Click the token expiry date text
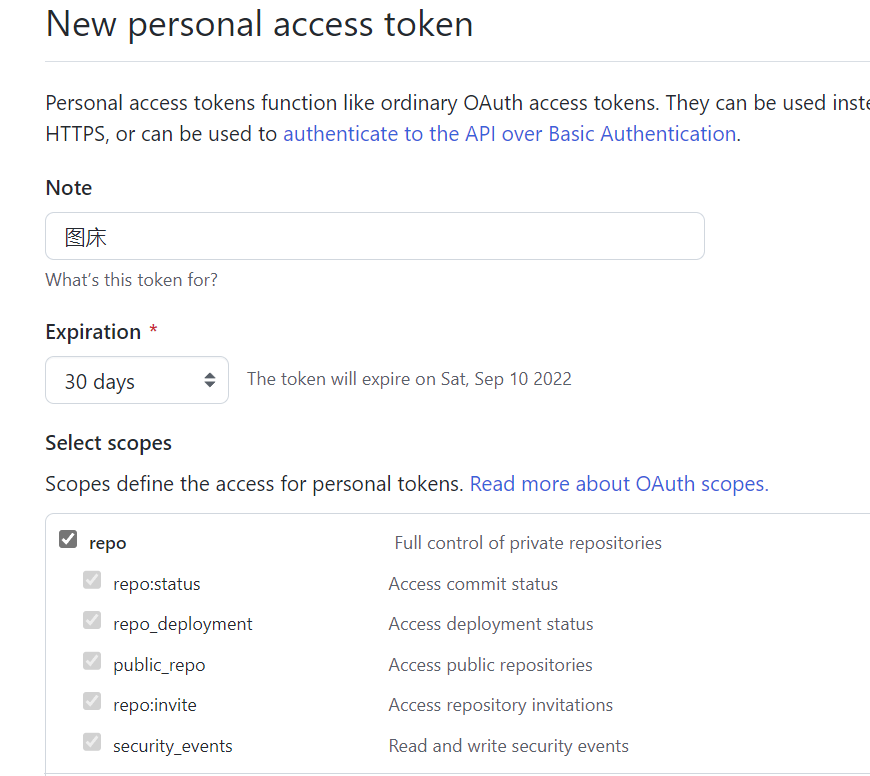The height and width of the screenshot is (776, 870). (409, 379)
